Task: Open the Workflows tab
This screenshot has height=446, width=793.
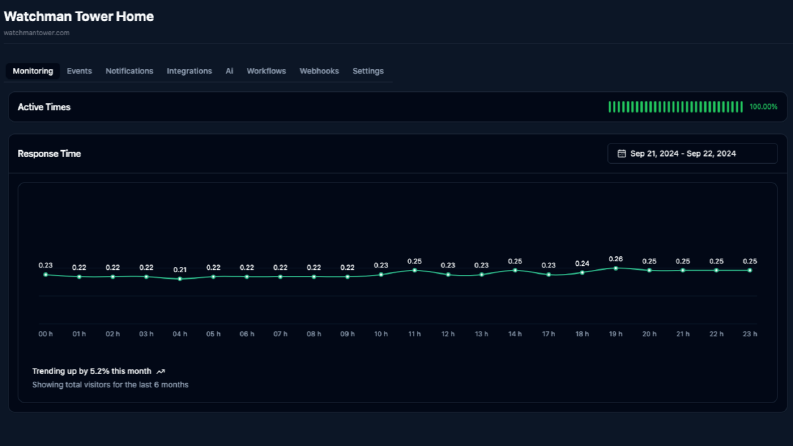Action: click(x=266, y=71)
